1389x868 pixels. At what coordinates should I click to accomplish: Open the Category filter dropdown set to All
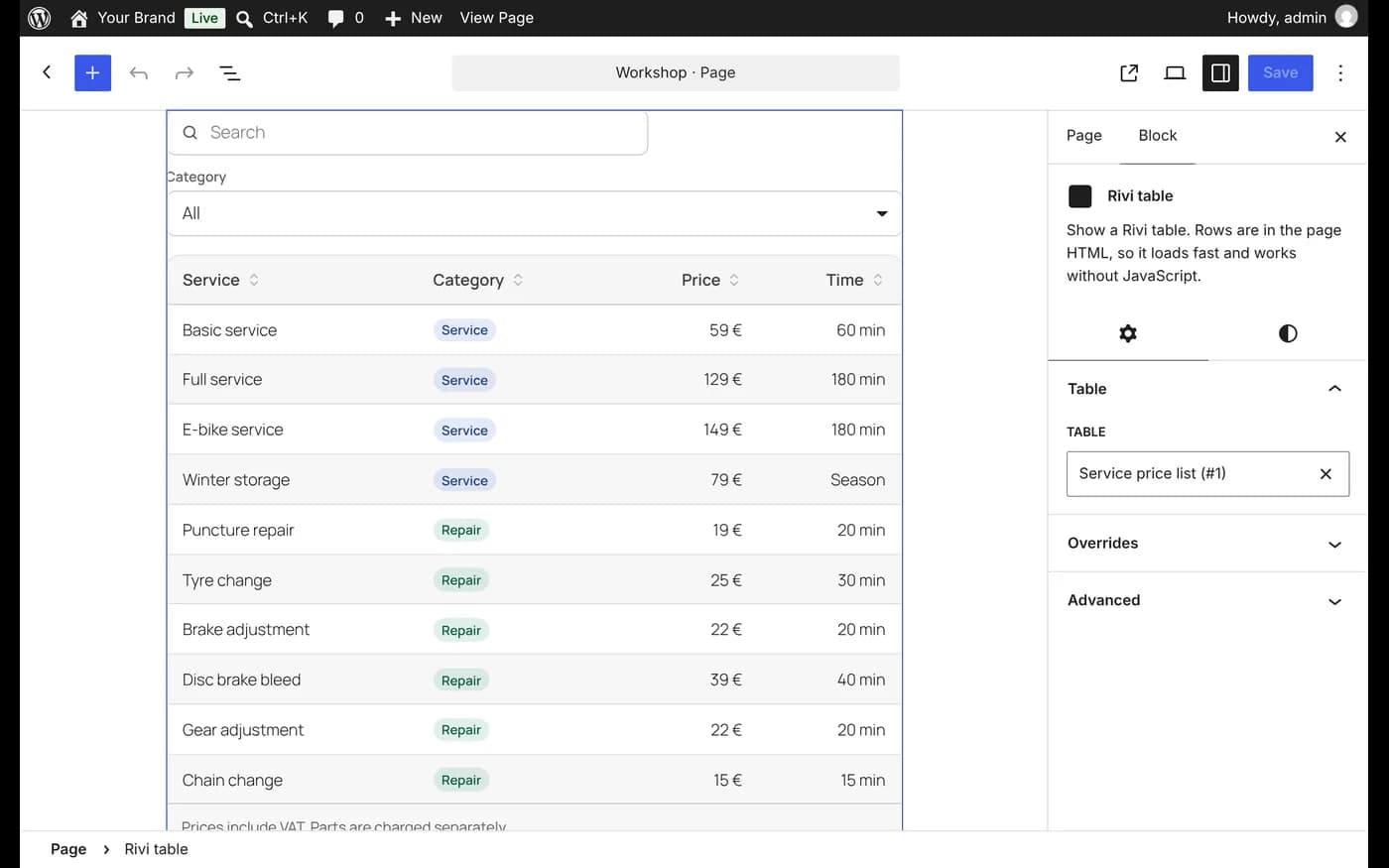point(535,213)
